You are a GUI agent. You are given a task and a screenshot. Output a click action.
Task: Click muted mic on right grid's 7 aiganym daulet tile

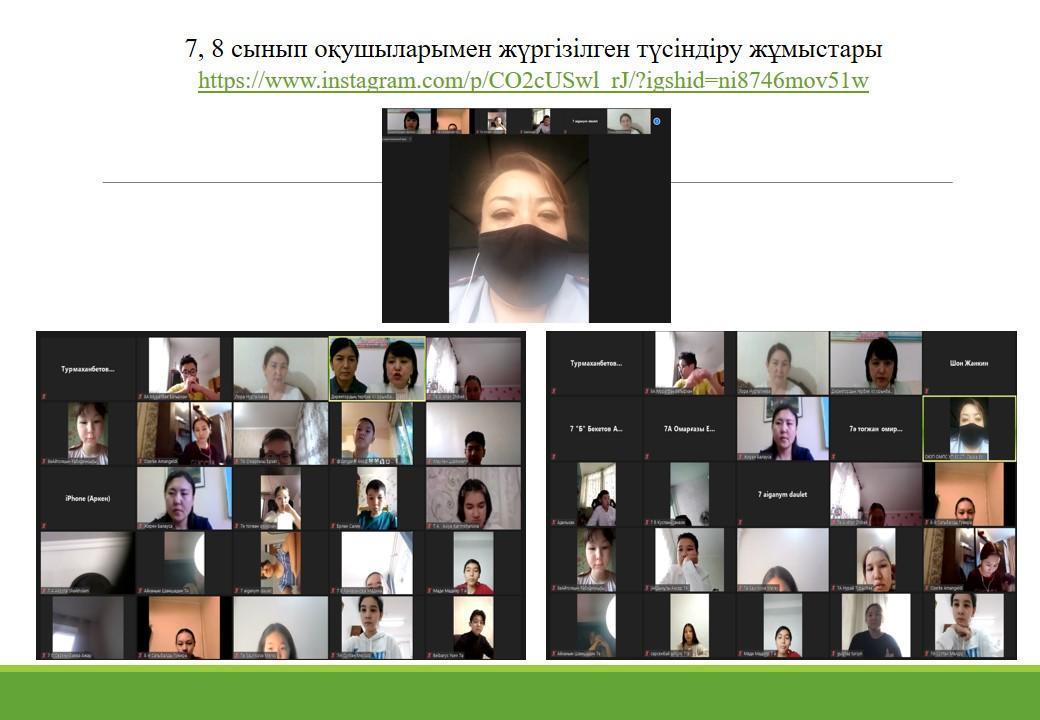coord(741,523)
